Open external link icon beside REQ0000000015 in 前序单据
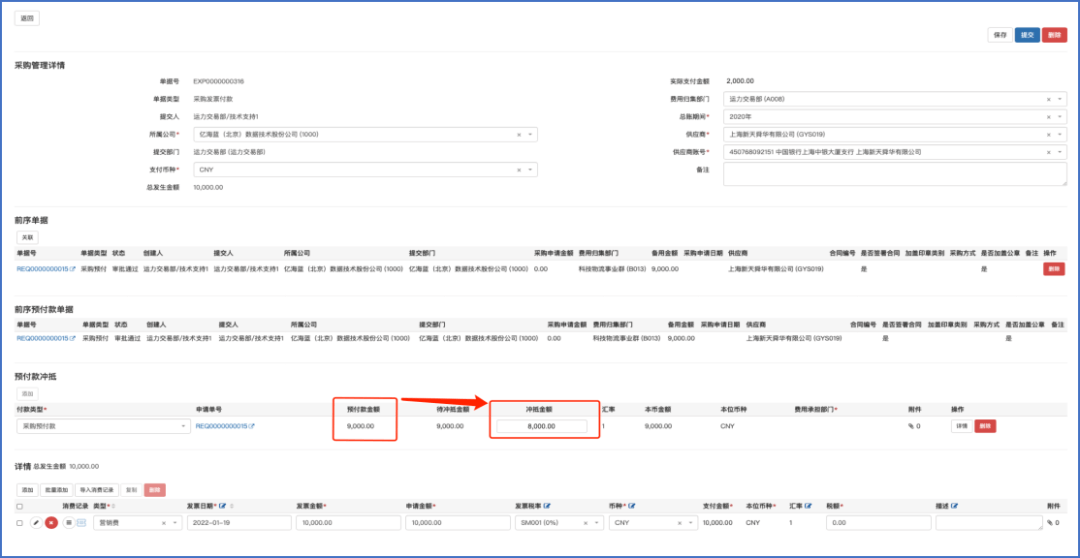Viewport: 1080px width, 558px height. pos(72,269)
